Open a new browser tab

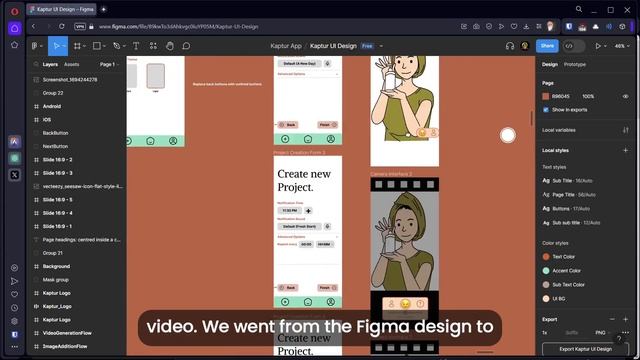(x=103, y=9)
